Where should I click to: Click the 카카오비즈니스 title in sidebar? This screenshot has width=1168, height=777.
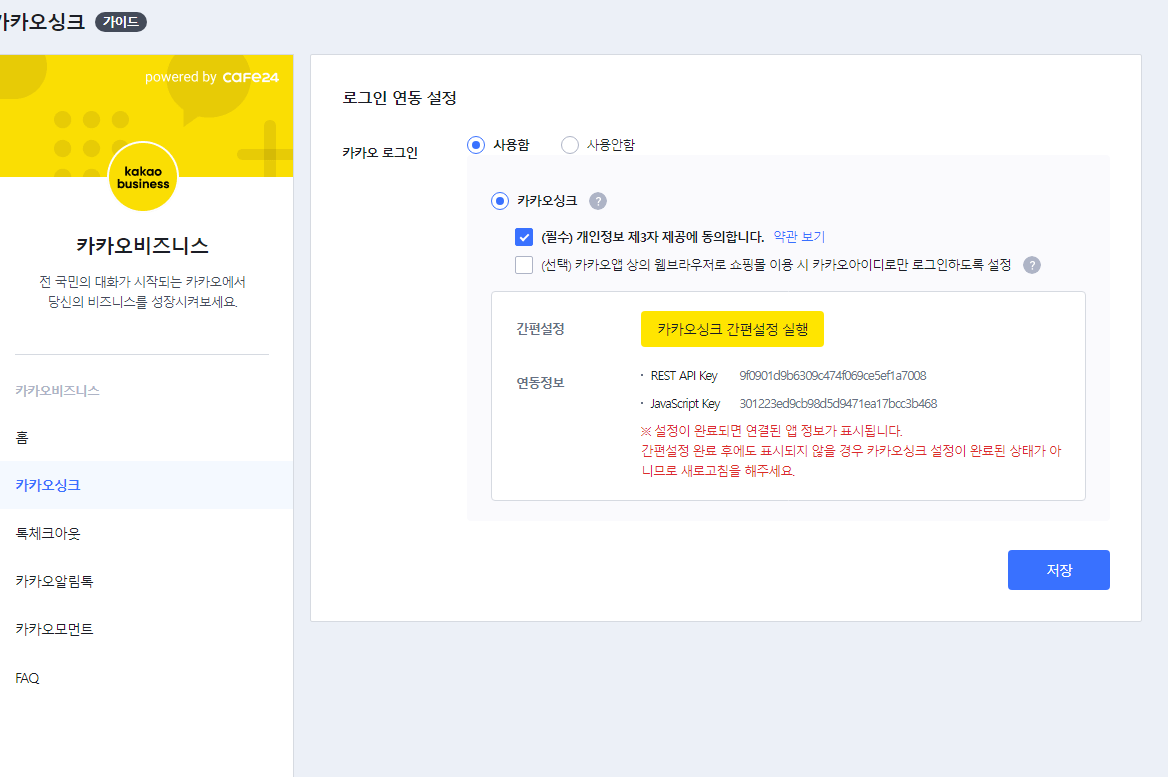point(142,246)
